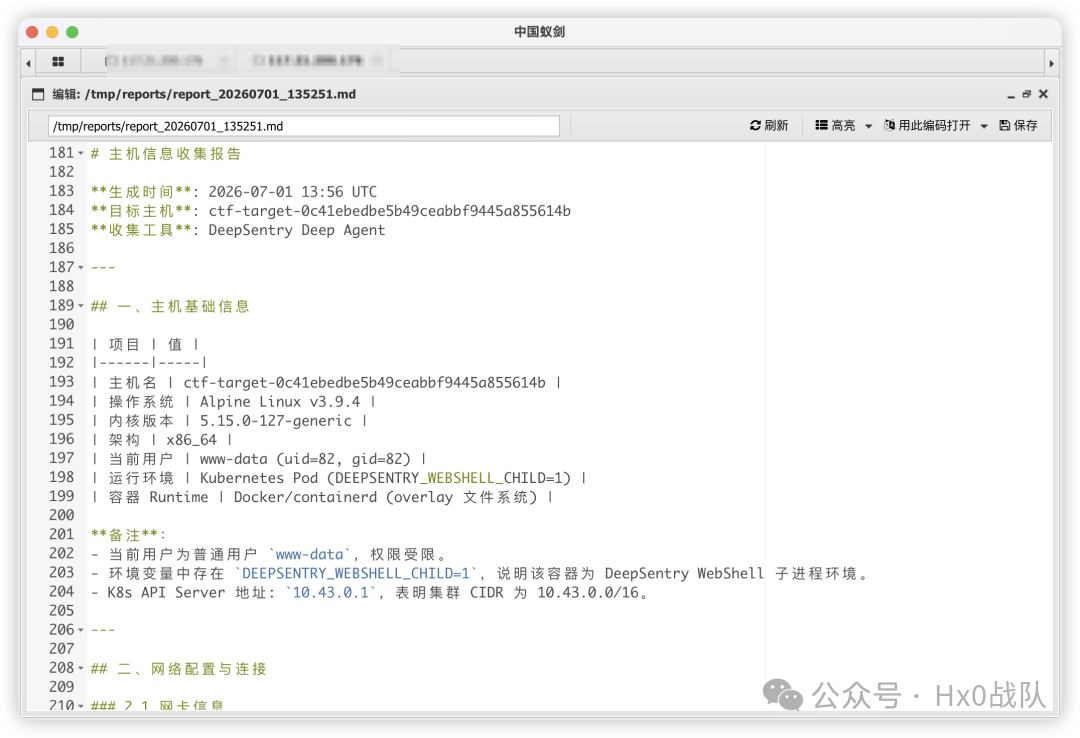Click the left tab-scroll arrow

point(28,63)
